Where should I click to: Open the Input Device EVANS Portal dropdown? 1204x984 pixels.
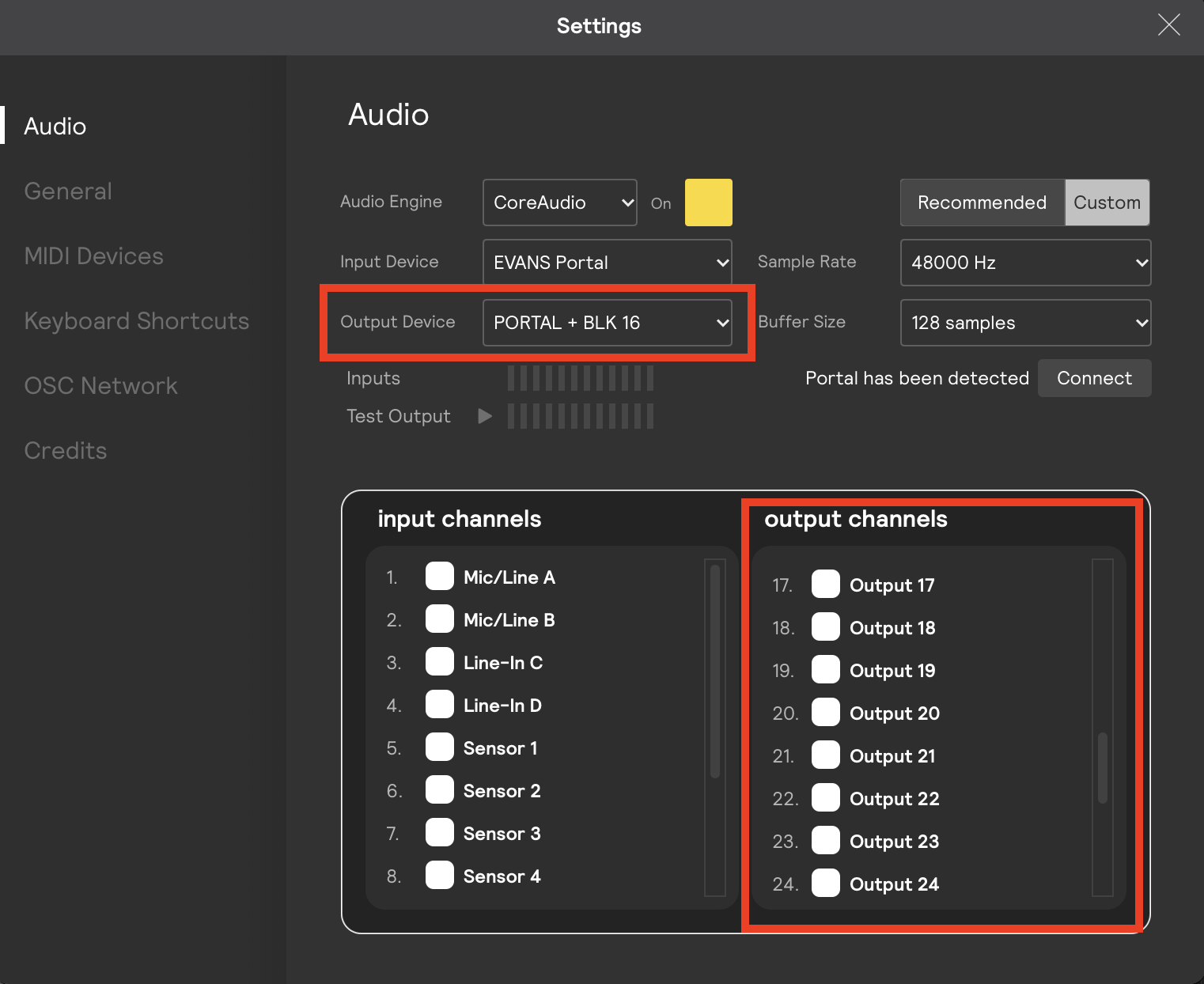(x=608, y=263)
